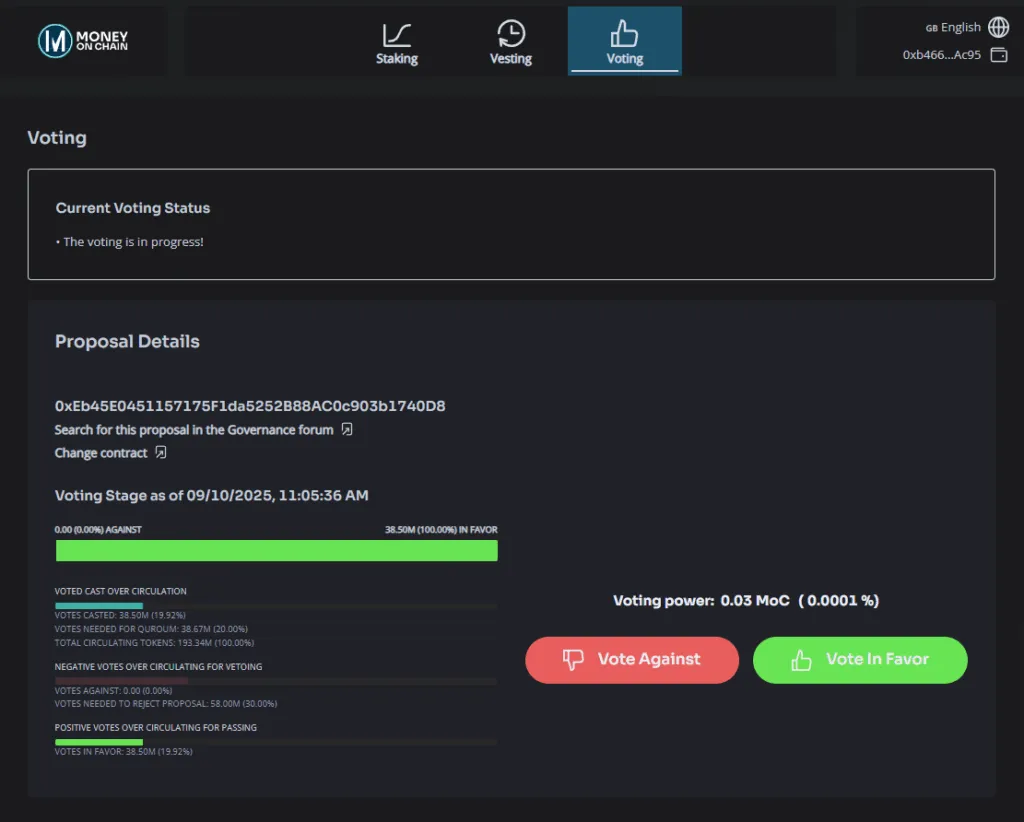Click wallet address 0xb466...Ac95
The width and height of the screenshot is (1024, 822).
coord(941,55)
